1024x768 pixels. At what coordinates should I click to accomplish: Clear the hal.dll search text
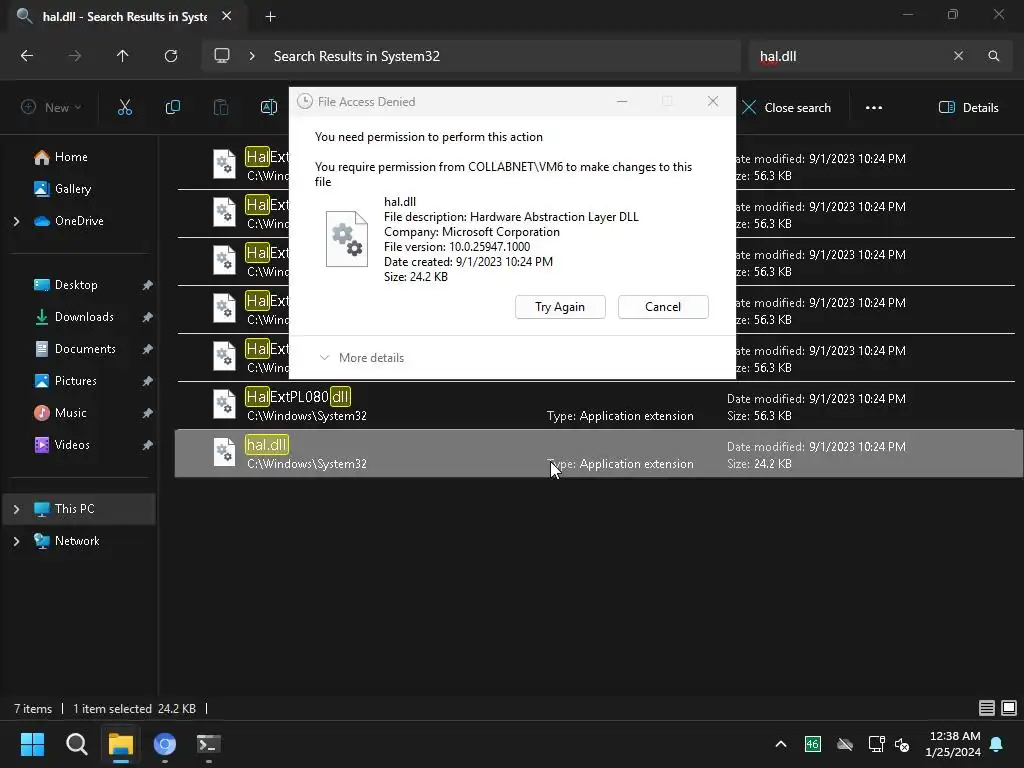pos(958,56)
